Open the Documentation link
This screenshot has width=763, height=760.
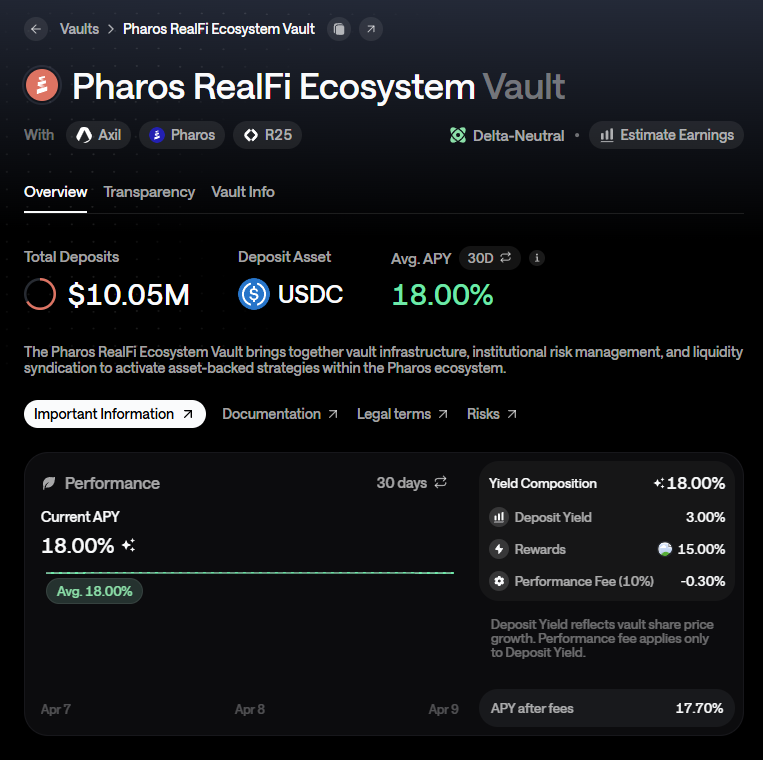point(280,414)
